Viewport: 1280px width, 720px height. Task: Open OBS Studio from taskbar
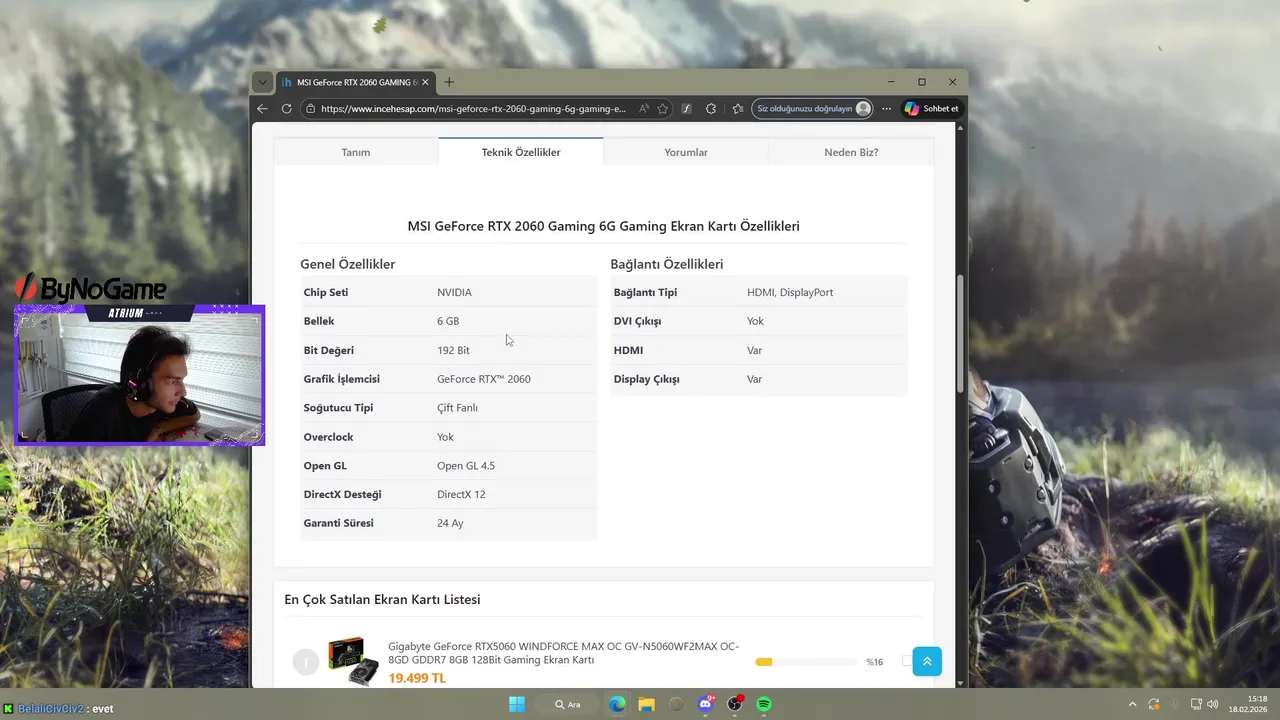tap(735, 704)
